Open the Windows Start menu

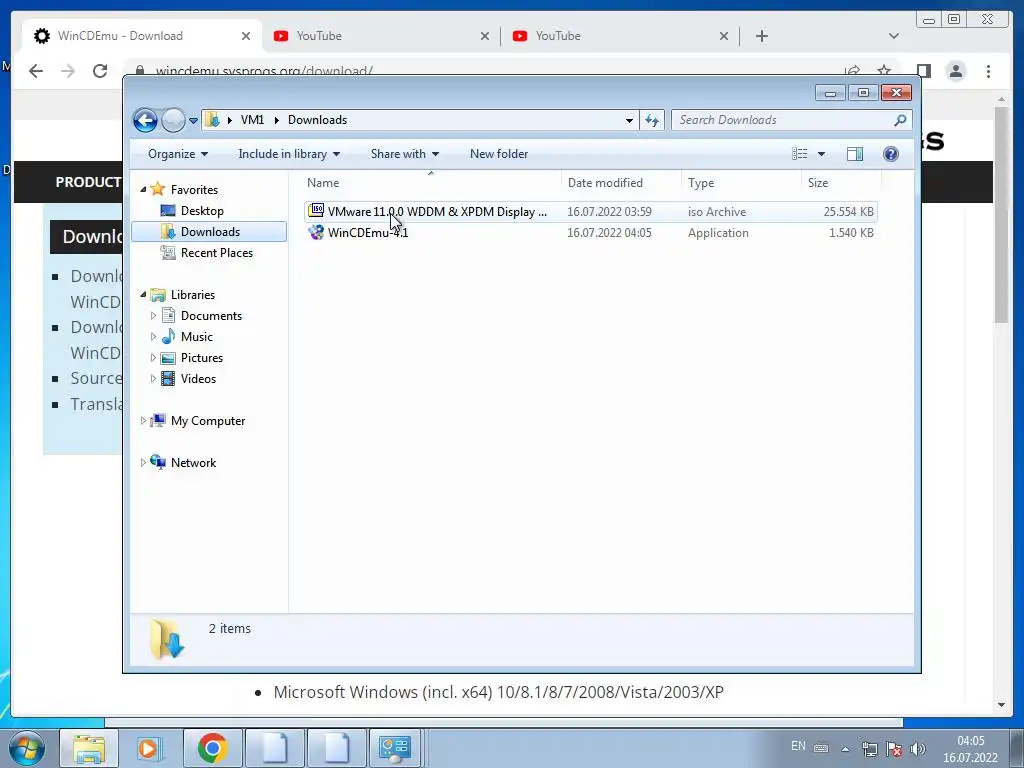[27, 748]
